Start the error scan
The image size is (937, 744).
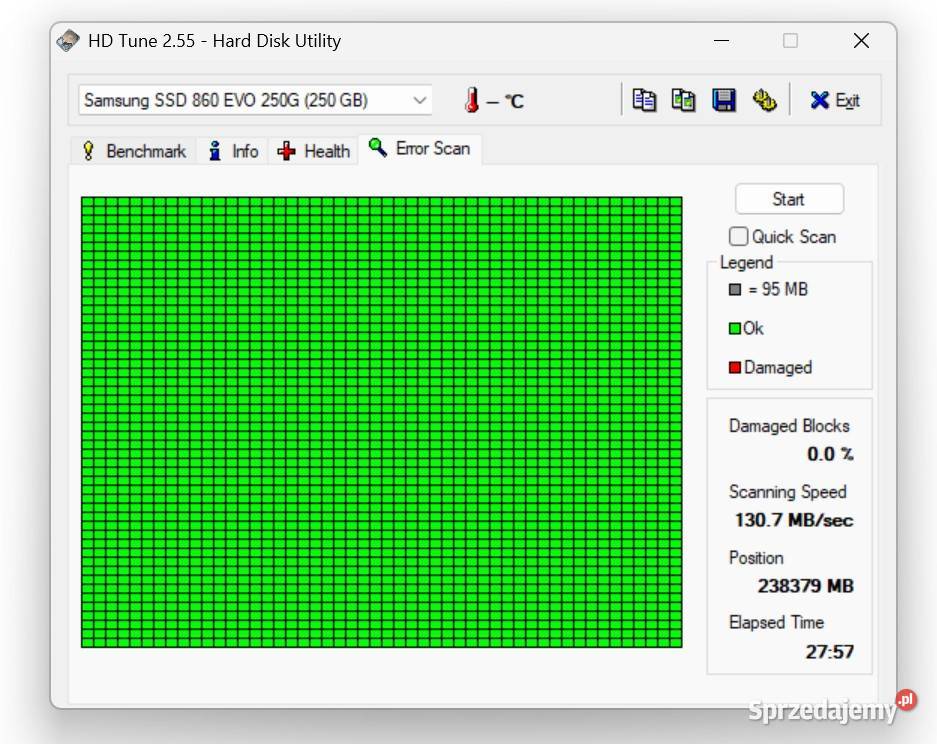789,199
